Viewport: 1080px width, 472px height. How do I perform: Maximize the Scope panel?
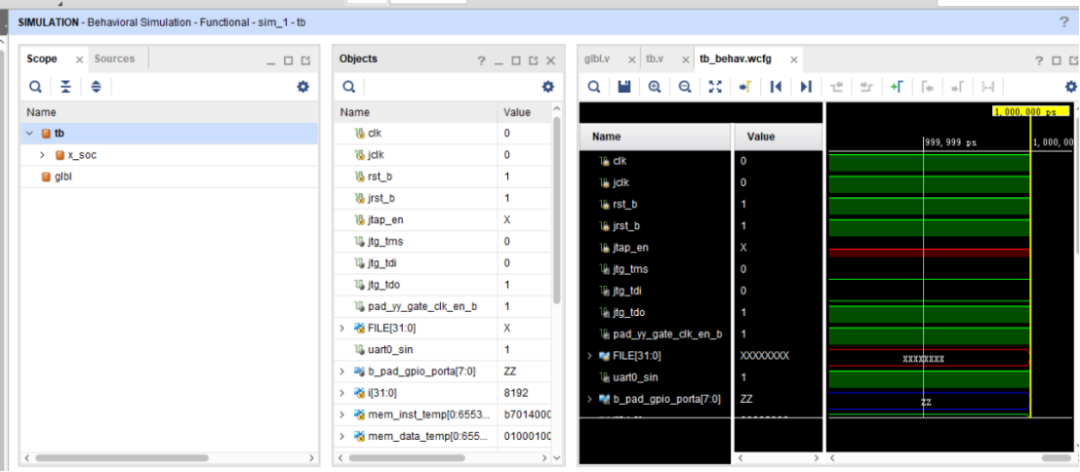pos(289,61)
